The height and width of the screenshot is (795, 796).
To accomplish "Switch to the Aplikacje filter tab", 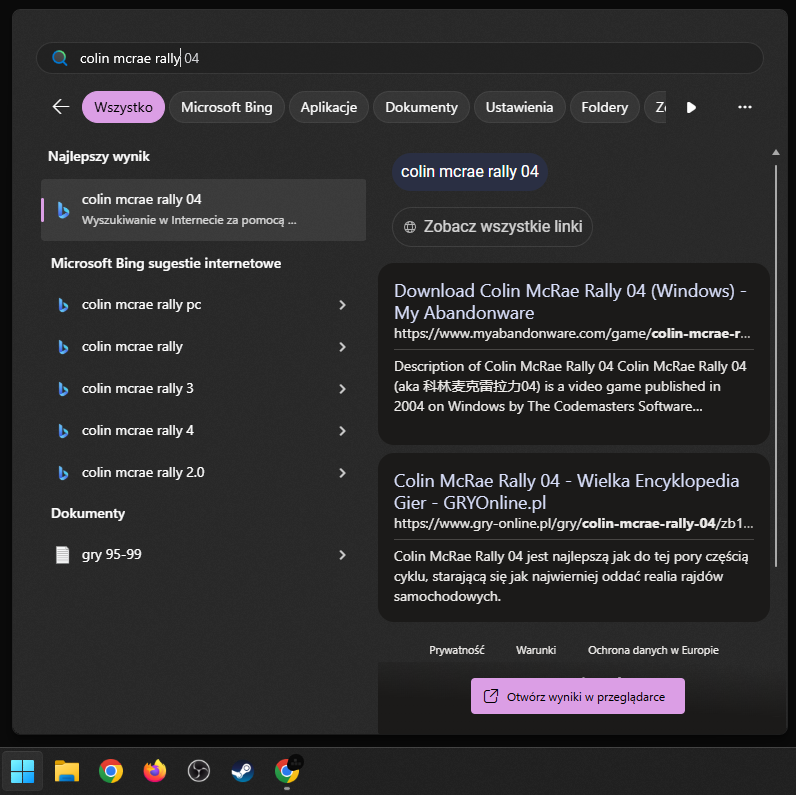I will pyautogui.click(x=329, y=107).
